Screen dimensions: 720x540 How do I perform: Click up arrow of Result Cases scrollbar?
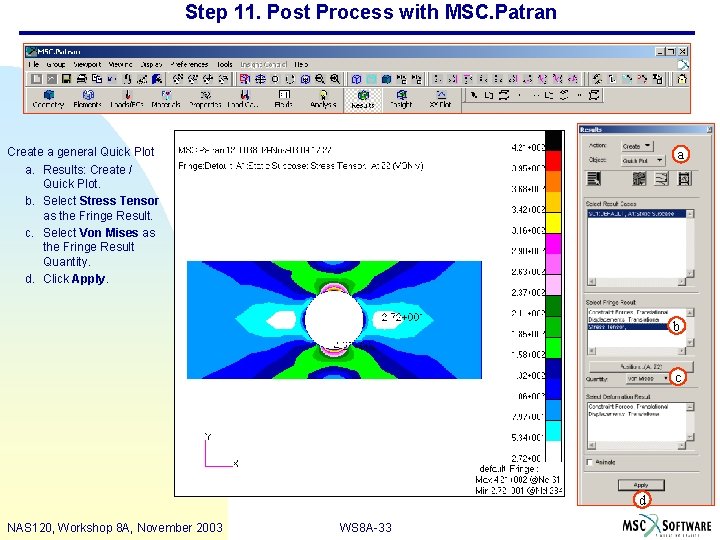(x=690, y=214)
